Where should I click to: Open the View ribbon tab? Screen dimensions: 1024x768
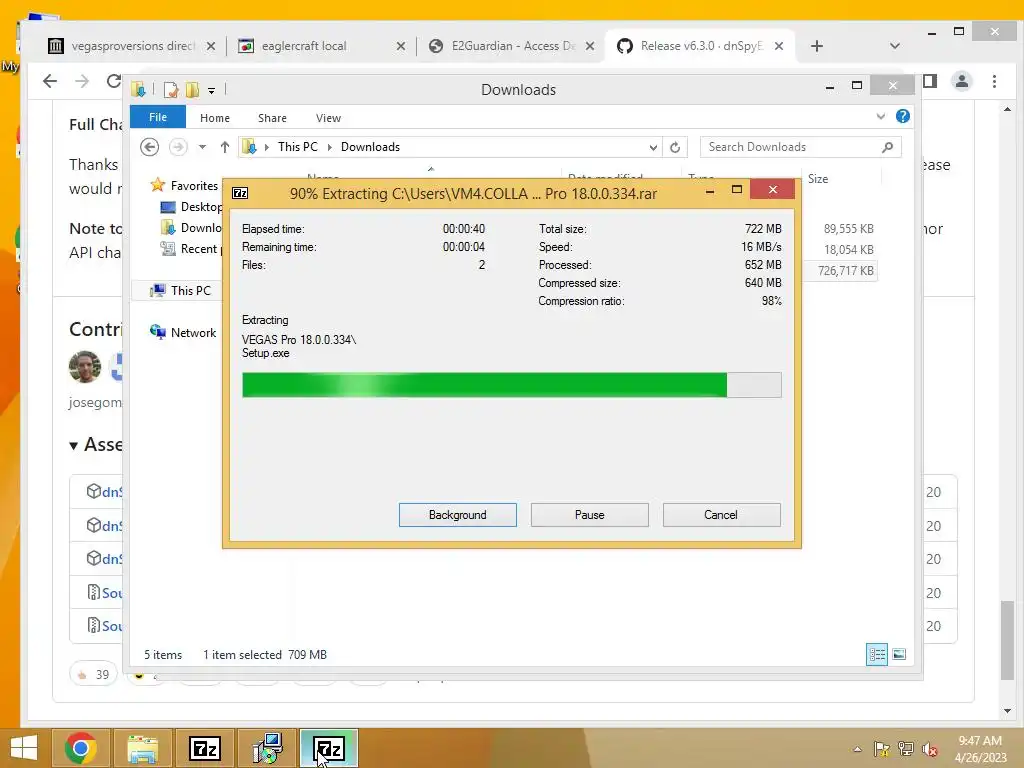328,118
